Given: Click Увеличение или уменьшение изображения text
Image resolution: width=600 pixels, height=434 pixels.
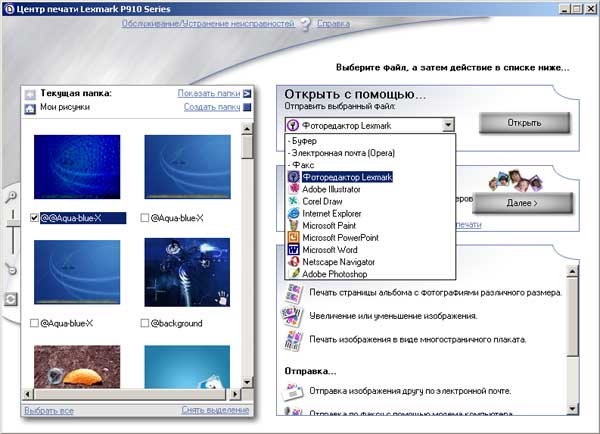Looking at the screenshot, I should [393, 316].
